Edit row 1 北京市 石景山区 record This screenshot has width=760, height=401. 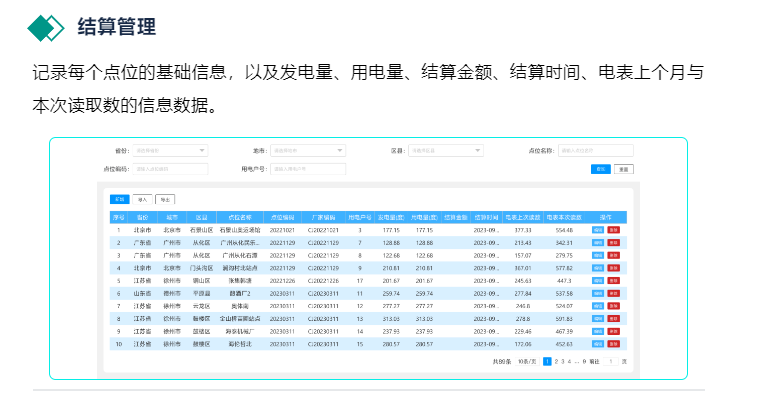pyautogui.click(x=598, y=230)
